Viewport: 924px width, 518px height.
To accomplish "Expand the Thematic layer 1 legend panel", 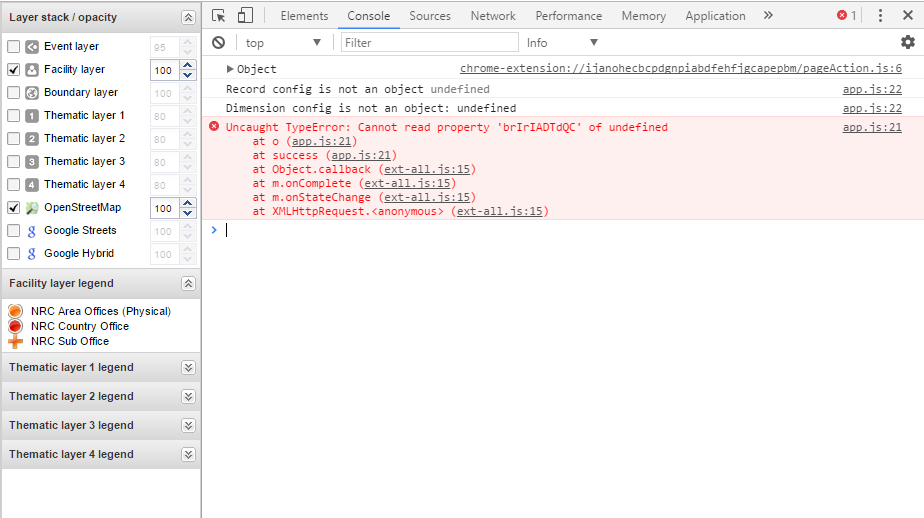I will click(188, 368).
